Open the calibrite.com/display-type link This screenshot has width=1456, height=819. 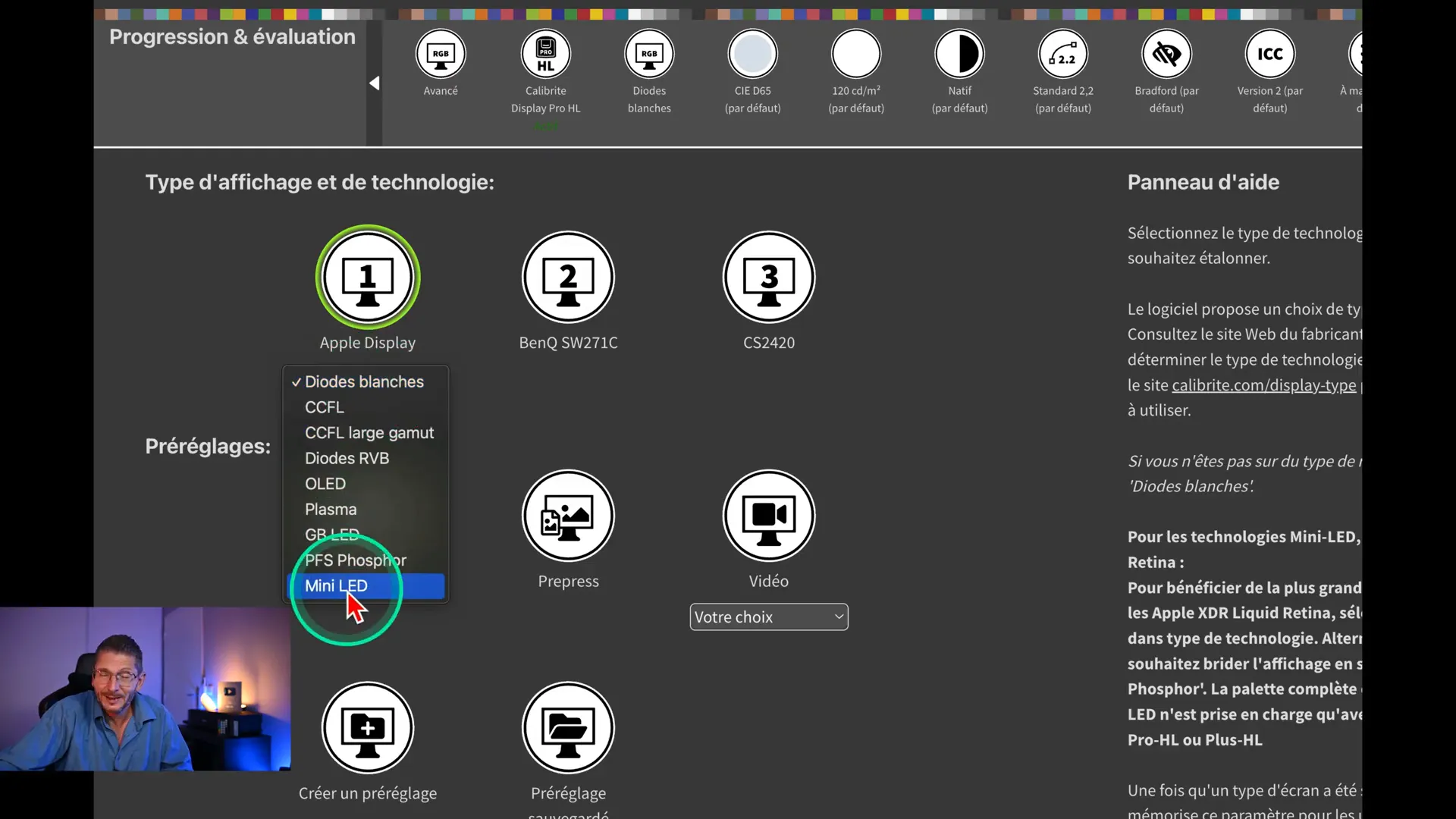1263,385
